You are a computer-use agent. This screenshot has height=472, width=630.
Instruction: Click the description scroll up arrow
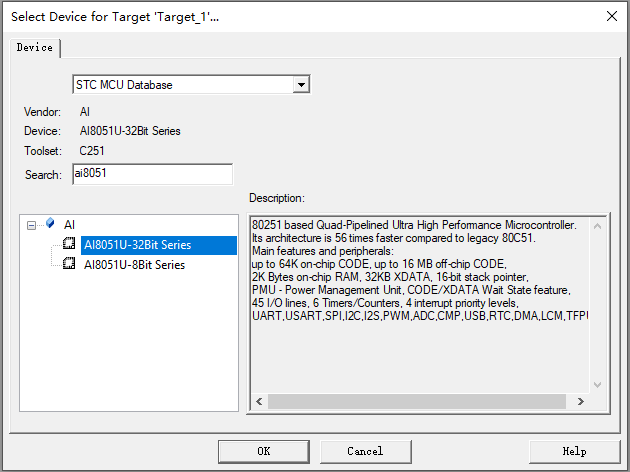[597, 226]
